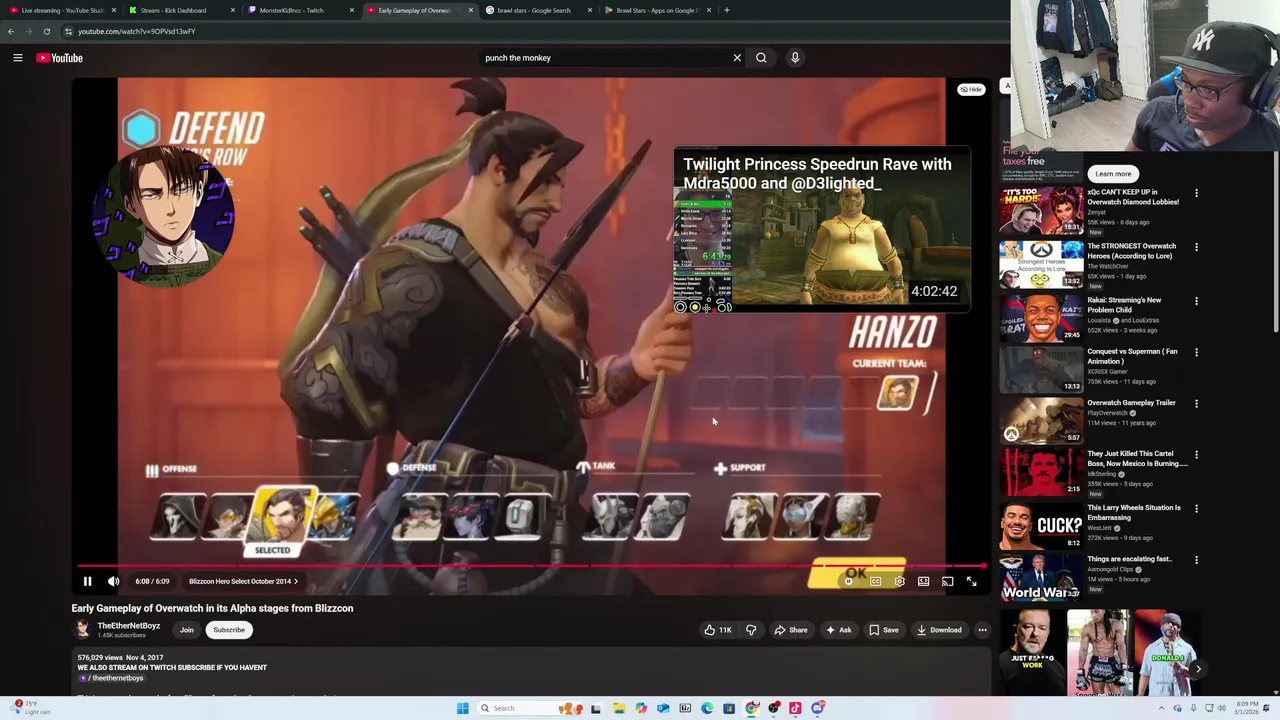The height and width of the screenshot is (720, 1280).
Task: Open options for They Just Killed This Cartel Boss
Action: 1196,455
